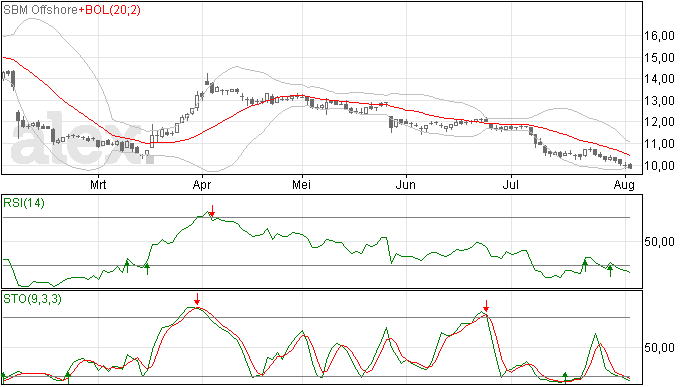Click the Mei month label
The height and width of the screenshot is (387, 690).
301,184
